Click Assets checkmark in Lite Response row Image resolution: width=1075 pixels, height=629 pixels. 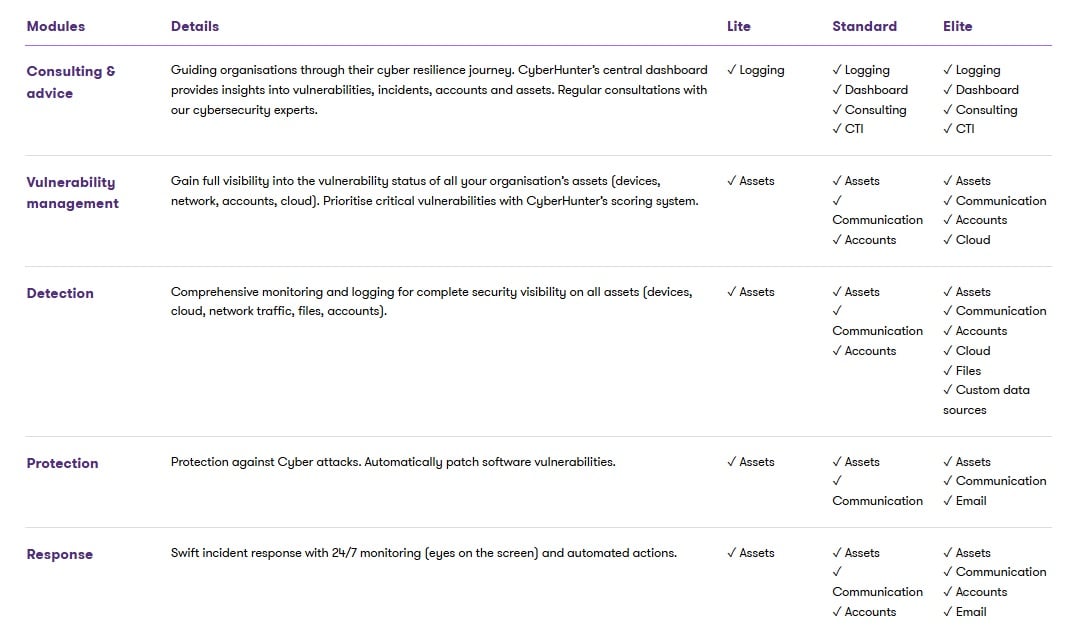click(751, 553)
